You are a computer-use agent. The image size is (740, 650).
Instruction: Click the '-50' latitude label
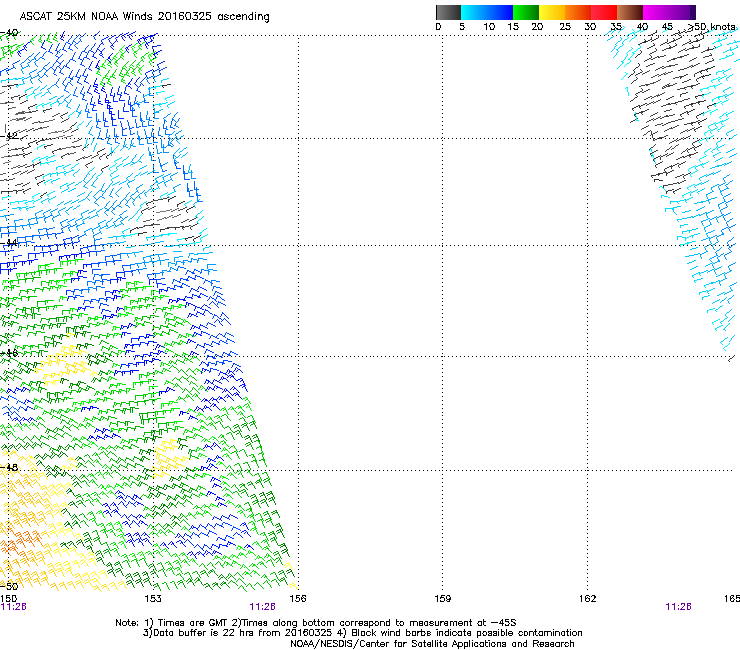(9, 587)
